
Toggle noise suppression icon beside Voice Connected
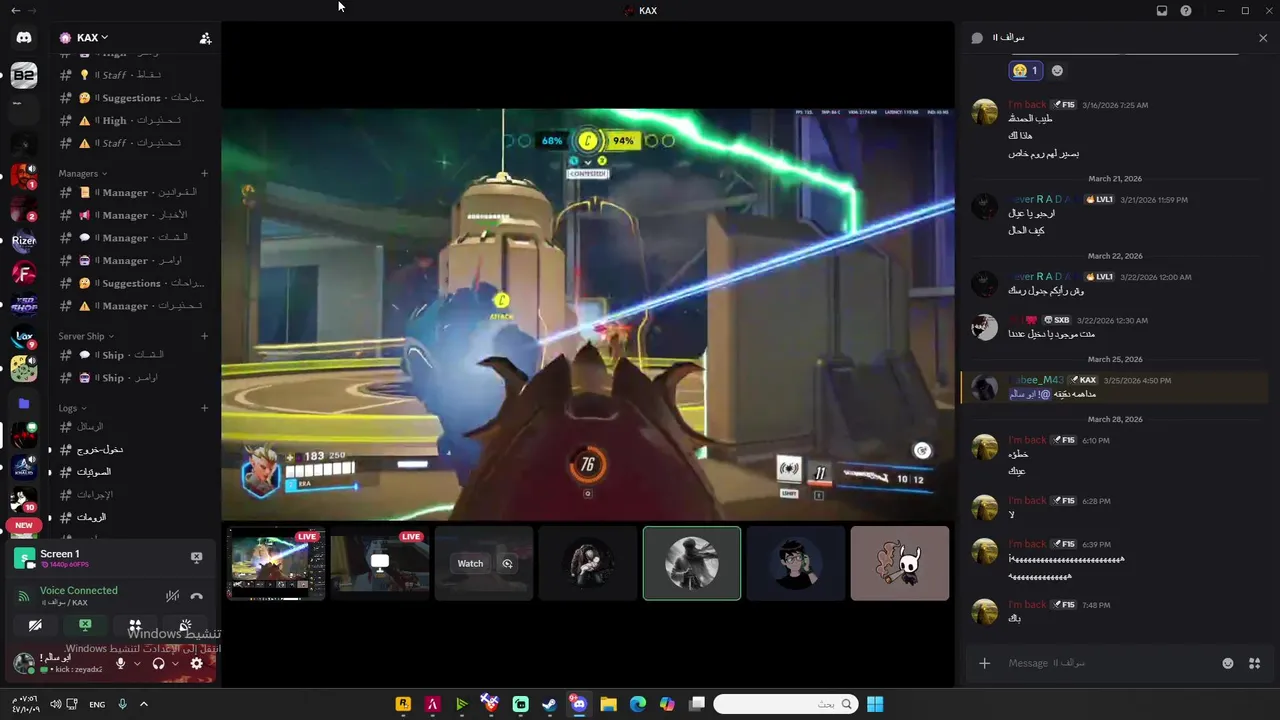172,596
